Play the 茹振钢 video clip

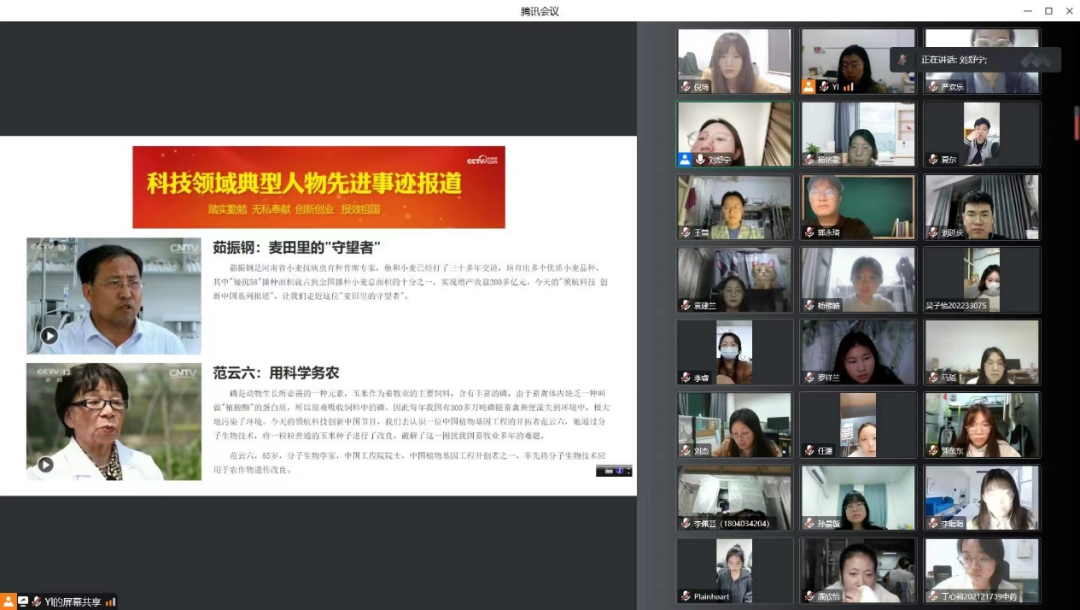[48, 336]
